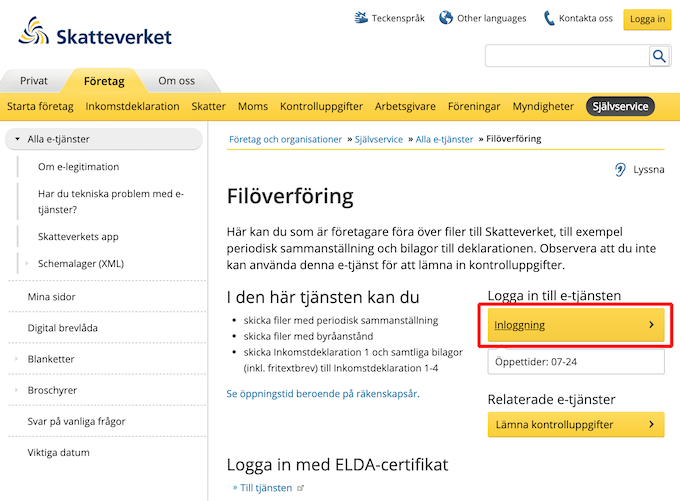Click the phone icon for Kontakta oss

549,18
